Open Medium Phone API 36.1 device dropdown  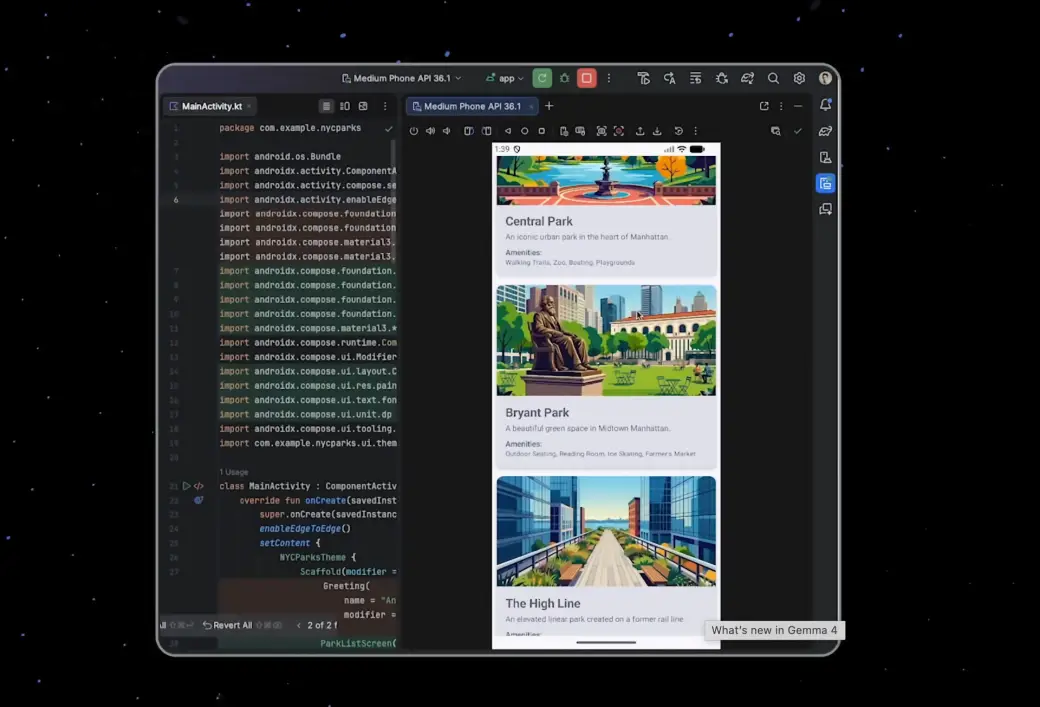pyautogui.click(x=401, y=78)
